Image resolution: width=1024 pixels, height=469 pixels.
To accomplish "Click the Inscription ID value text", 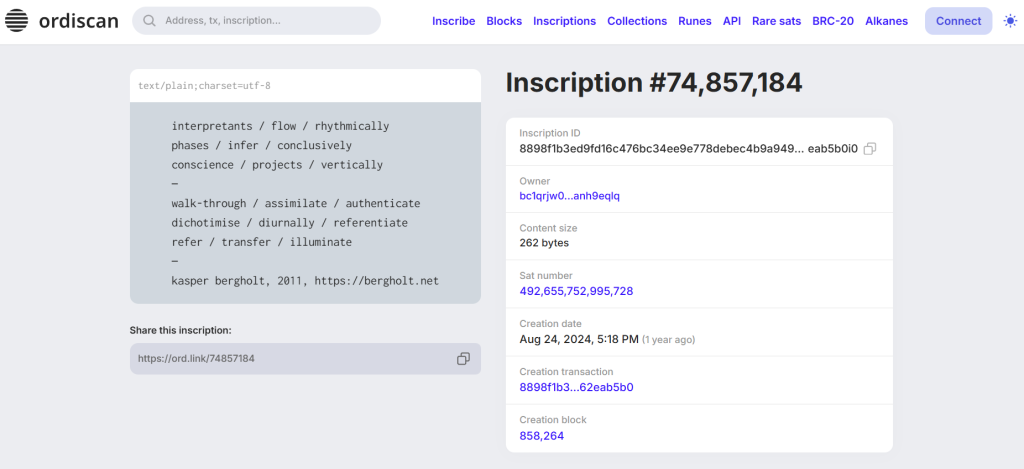I will point(688,149).
